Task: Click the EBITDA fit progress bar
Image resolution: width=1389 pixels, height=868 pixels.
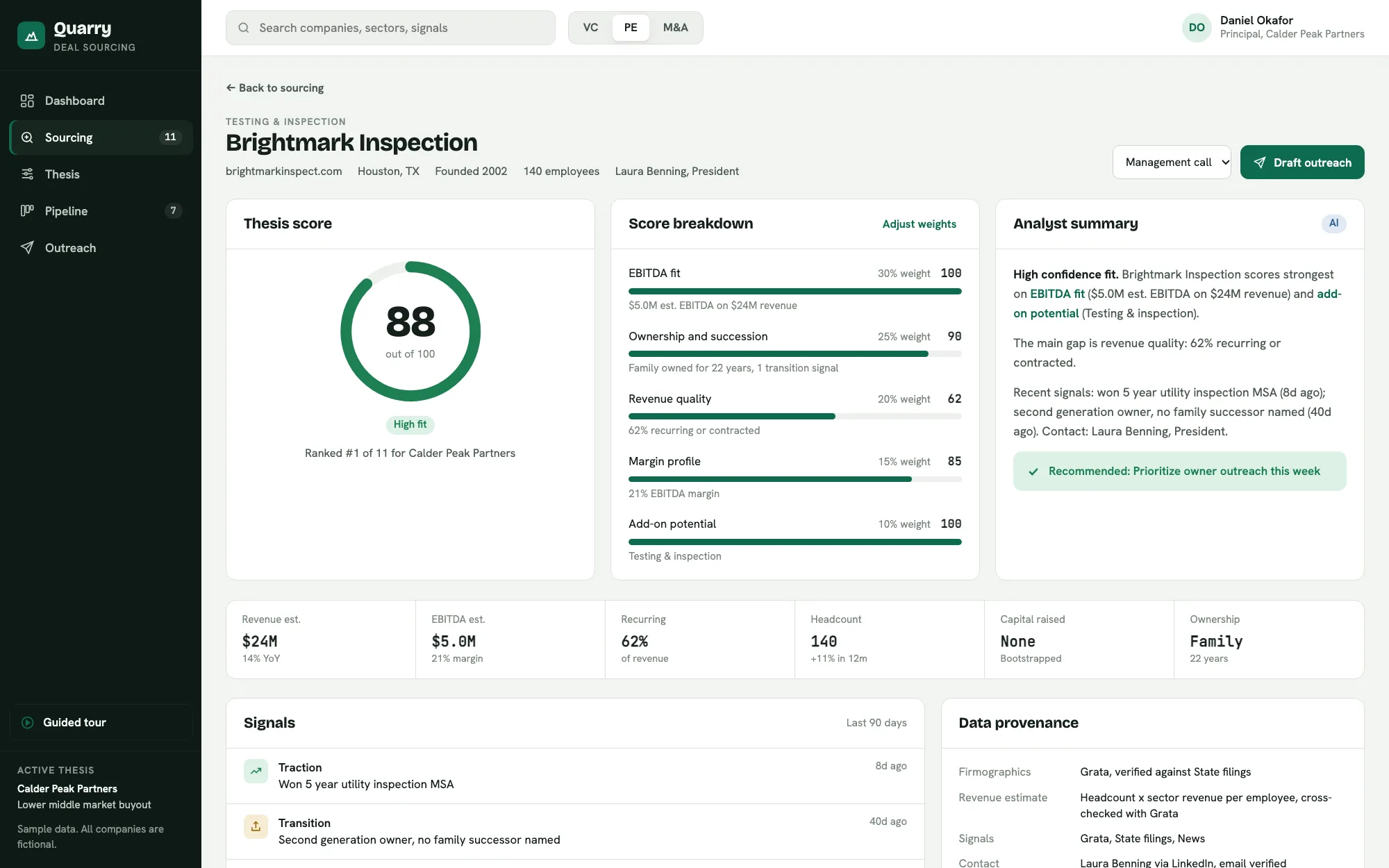Action: click(795, 292)
